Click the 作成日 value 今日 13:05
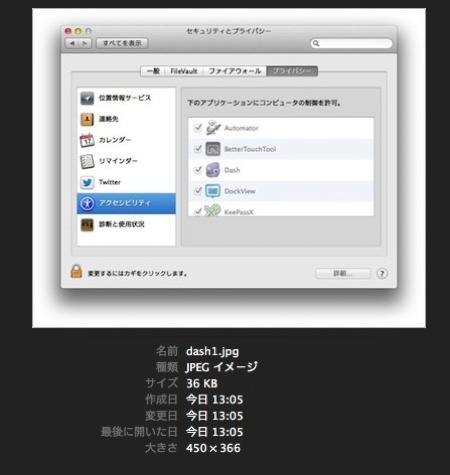Image resolution: width=450 pixels, height=475 pixels. click(214, 400)
